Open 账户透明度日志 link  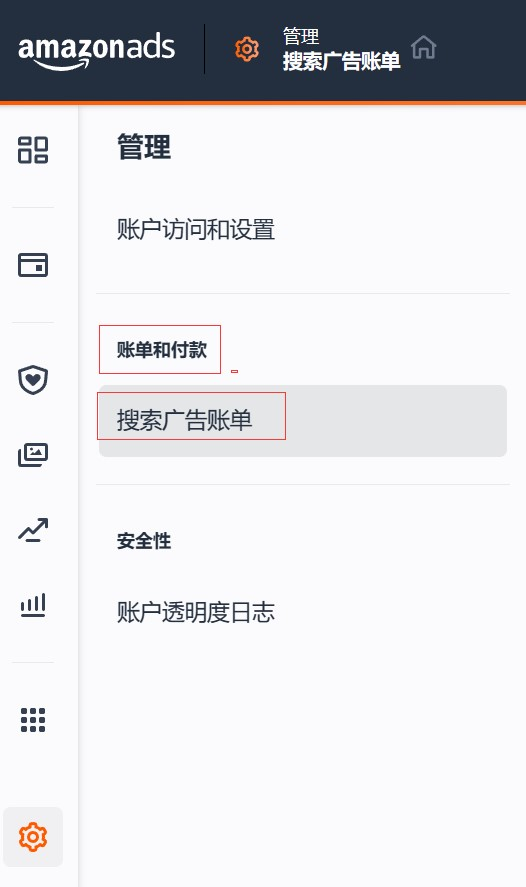coord(196,612)
